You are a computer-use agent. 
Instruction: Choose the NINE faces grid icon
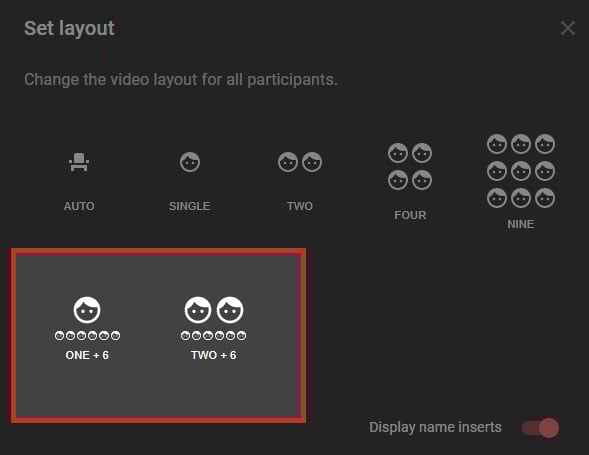pos(521,171)
